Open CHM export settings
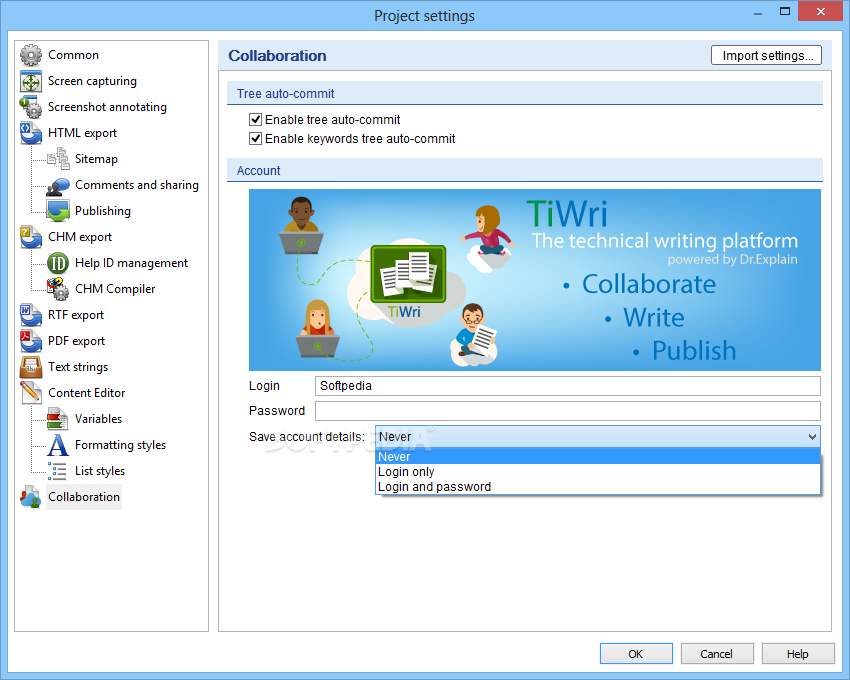850x680 pixels. (x=80, y=238)
